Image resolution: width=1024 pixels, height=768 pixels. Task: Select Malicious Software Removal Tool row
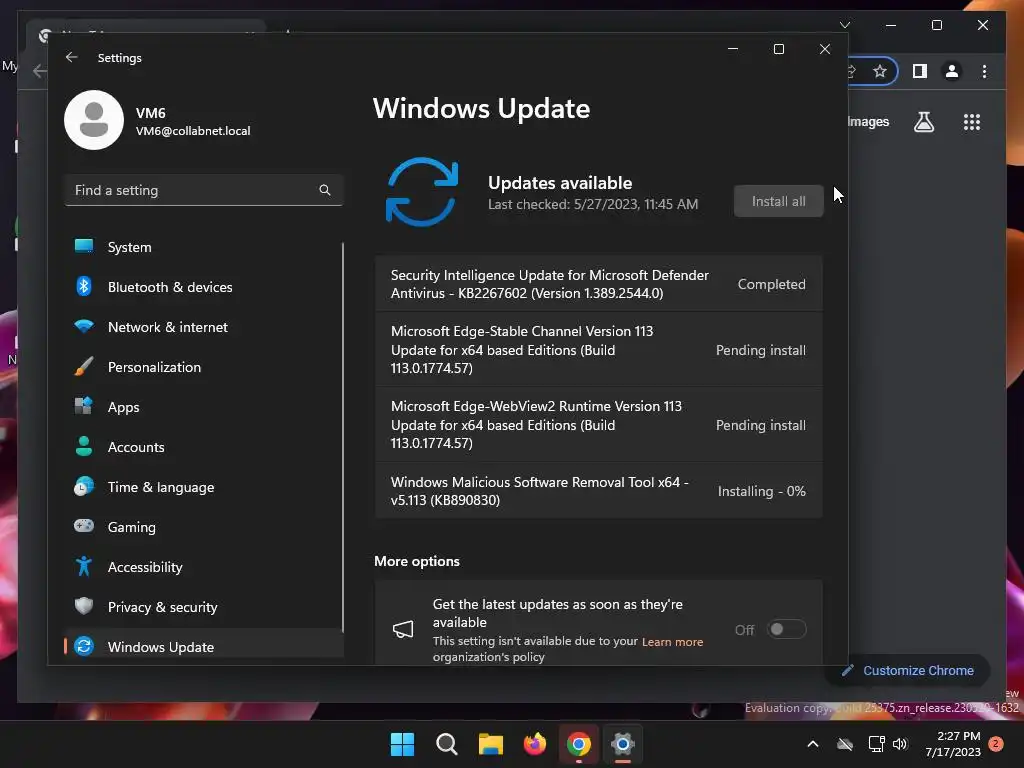598,491
